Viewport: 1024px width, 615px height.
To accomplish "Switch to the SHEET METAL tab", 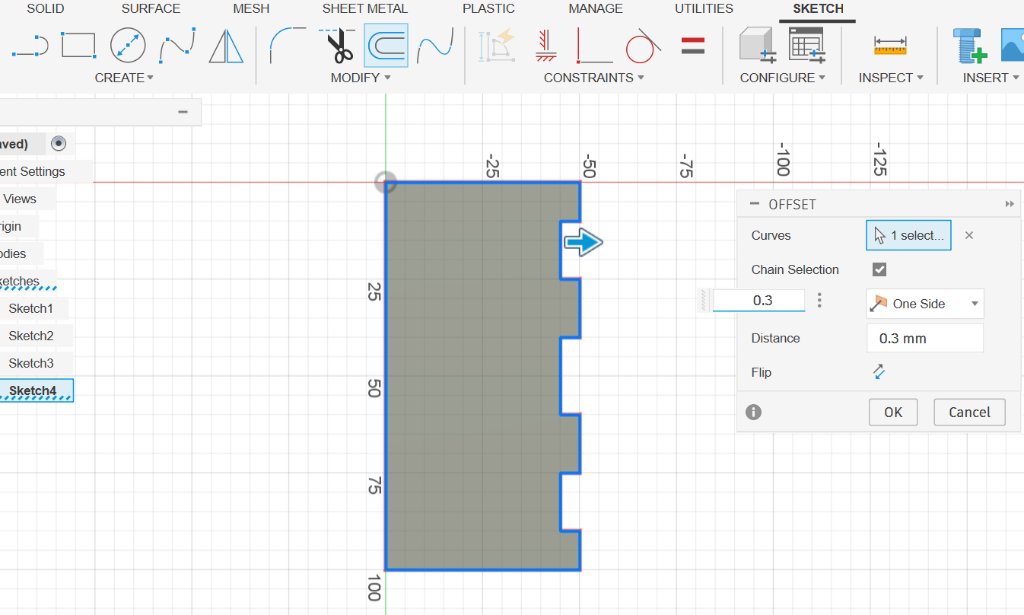I will 365,8.
